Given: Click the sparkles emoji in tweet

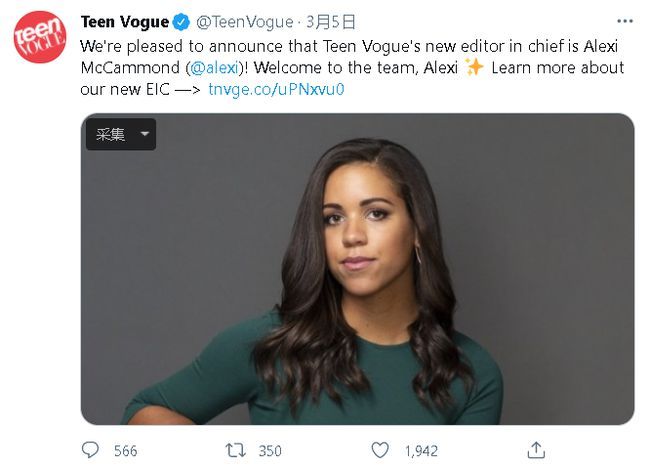Looking at the screenshot, I should click(x=474, y=67).
